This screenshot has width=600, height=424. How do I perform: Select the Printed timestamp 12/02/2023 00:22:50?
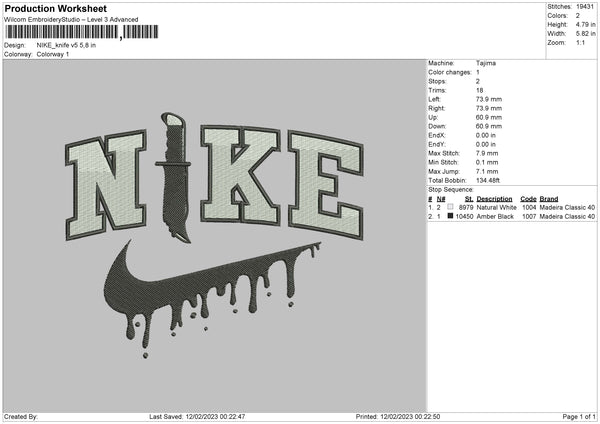click(410, 417)
